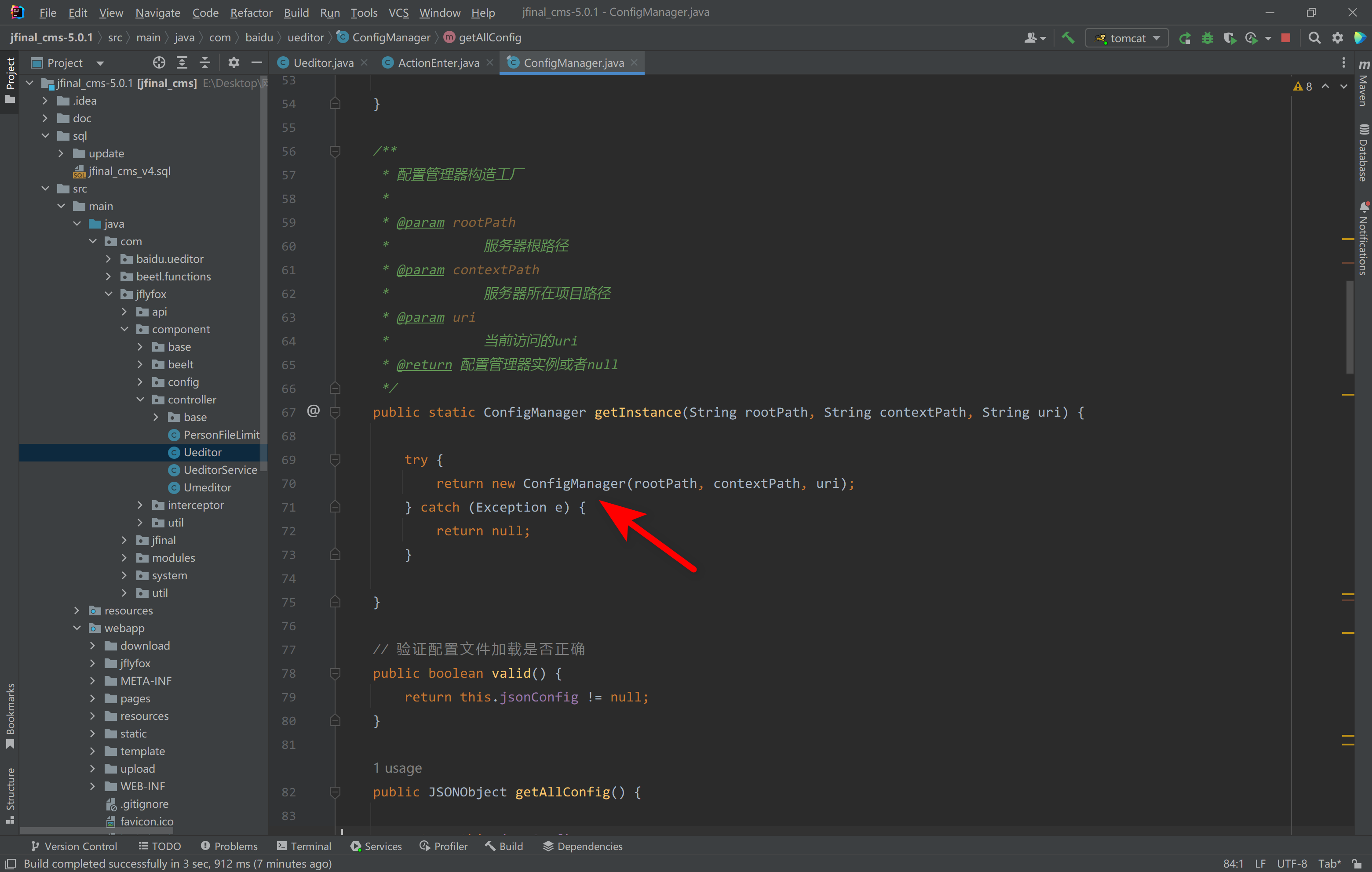Viewport: 1372px width, 872px height.
Task: Stop the running process
Action: point(1285,38)
